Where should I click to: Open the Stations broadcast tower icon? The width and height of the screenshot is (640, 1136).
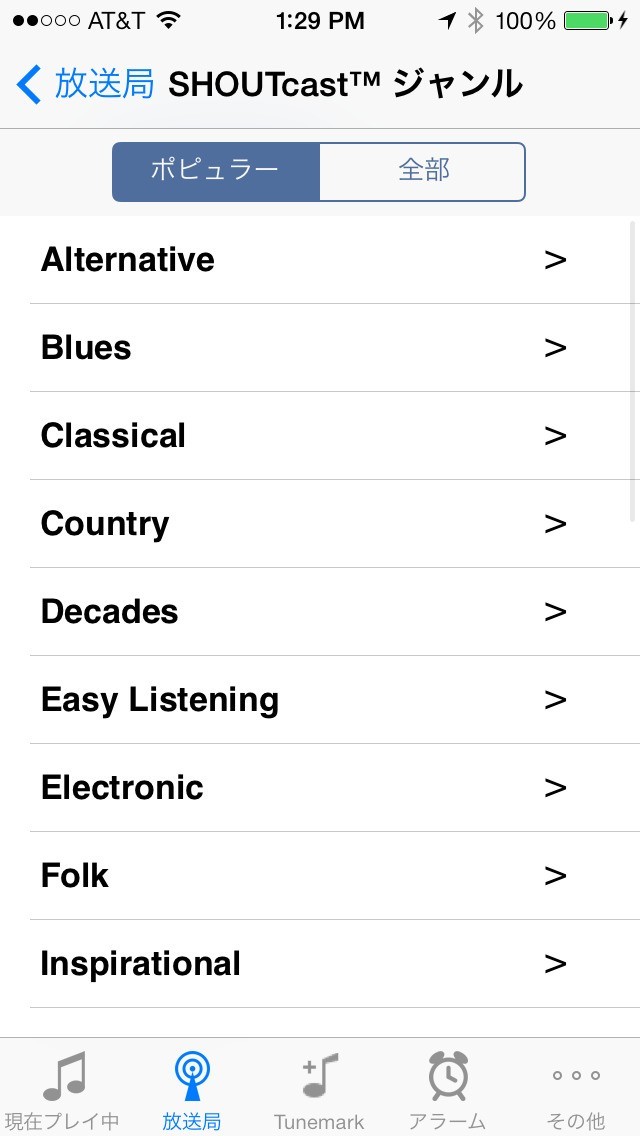[191, 1077]
